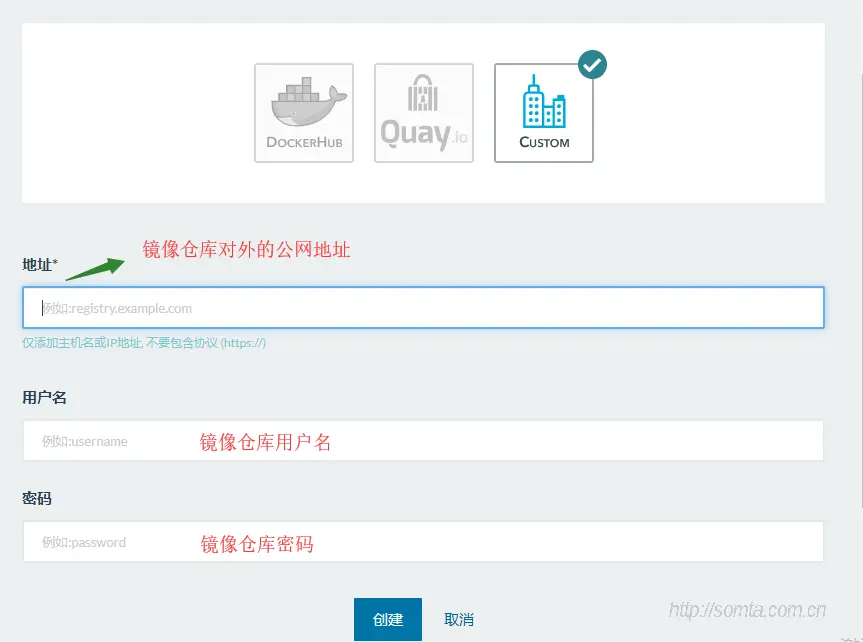Click the 用户名 username input field
Screen dimensions: 863x642
(x=423, y=440)
